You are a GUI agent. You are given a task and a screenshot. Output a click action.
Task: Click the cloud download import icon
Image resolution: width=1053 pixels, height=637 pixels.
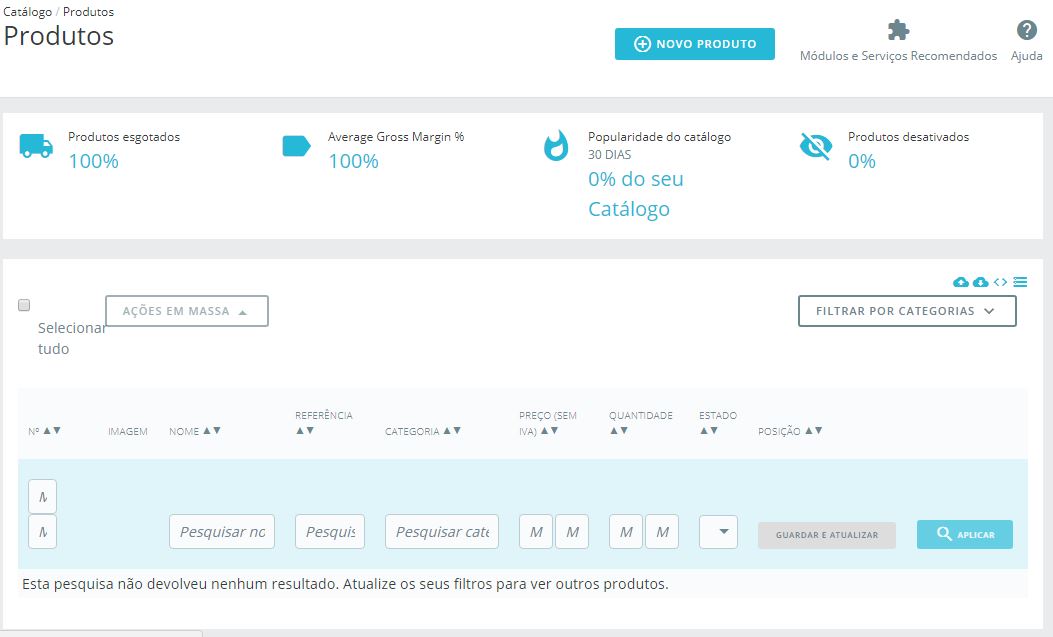(980, 282)
